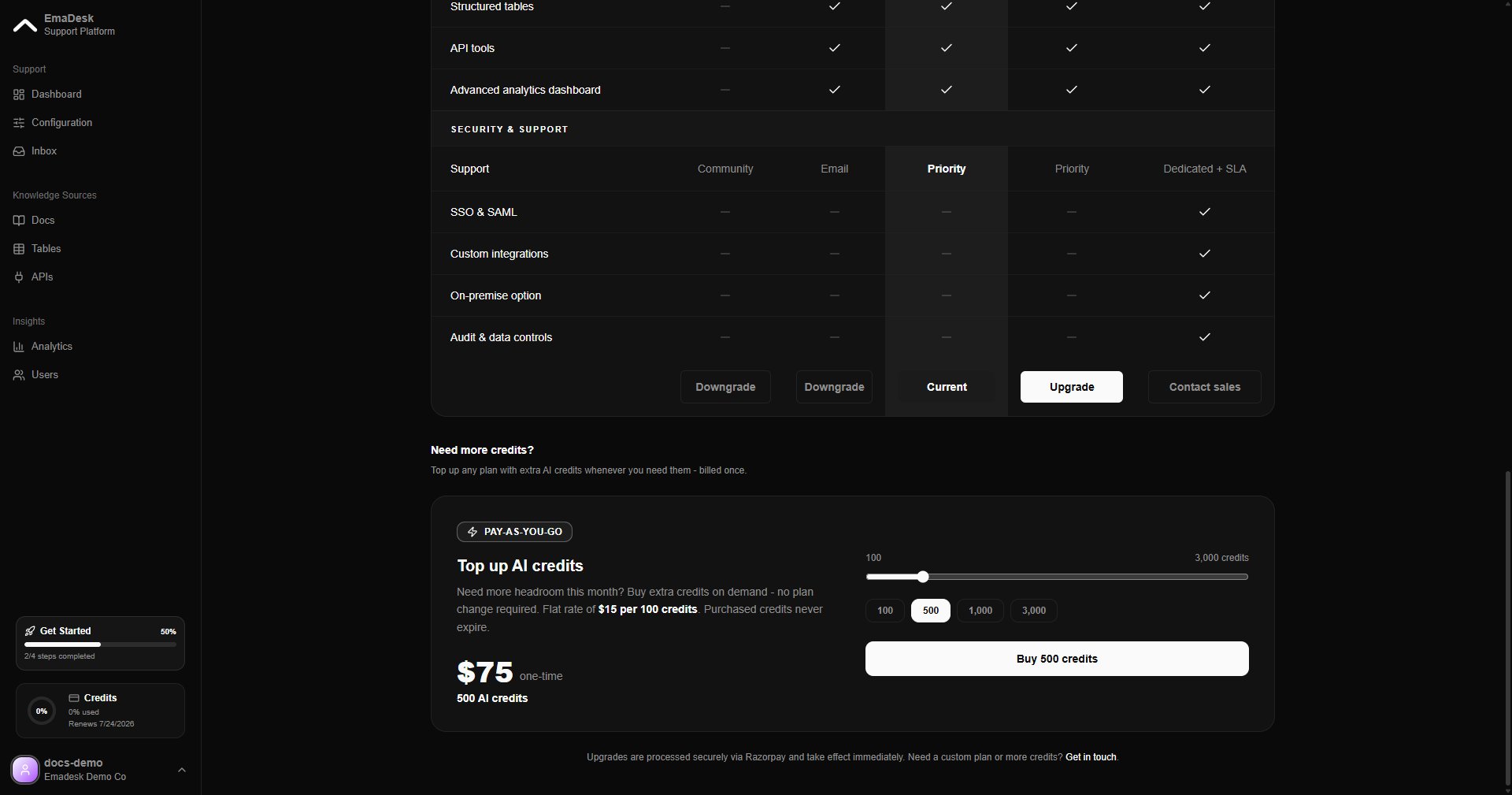This screenshot has width=1512, height=795.
Task: Click the APIs plug icon
Action: click(19, 277)
